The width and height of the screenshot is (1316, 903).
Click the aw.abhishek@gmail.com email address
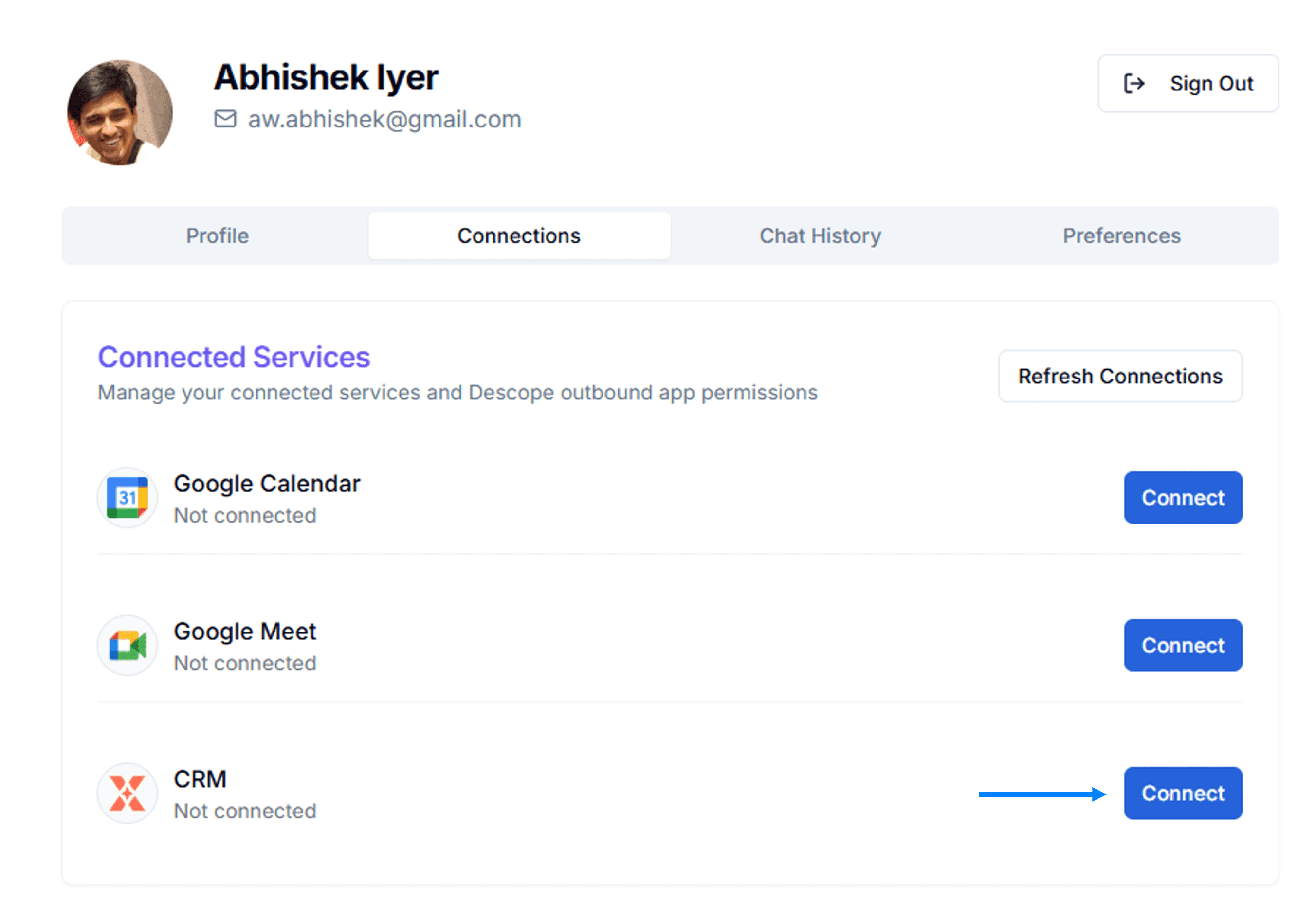(384, 119)
